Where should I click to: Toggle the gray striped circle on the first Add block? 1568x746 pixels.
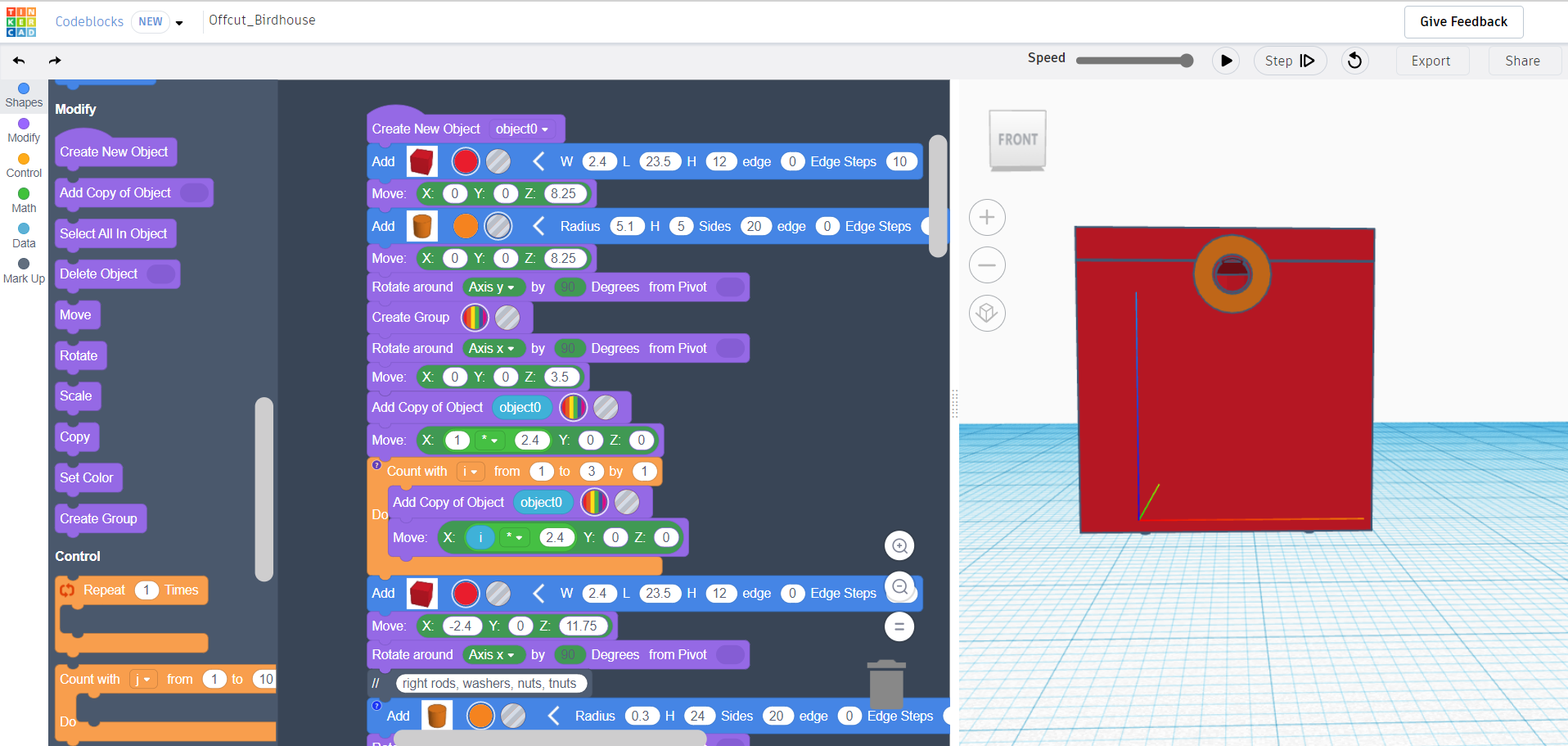pos(498,161)
